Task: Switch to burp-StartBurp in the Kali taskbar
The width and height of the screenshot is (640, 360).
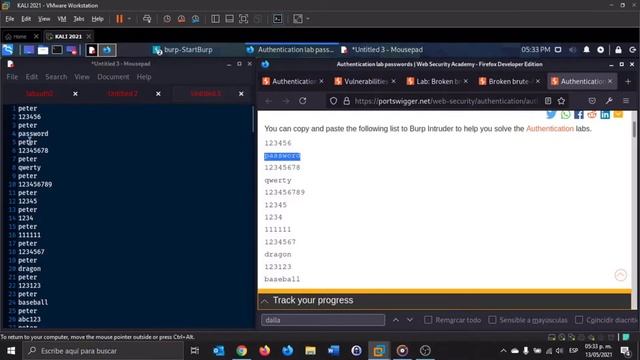Action: (x=182, y=50)
